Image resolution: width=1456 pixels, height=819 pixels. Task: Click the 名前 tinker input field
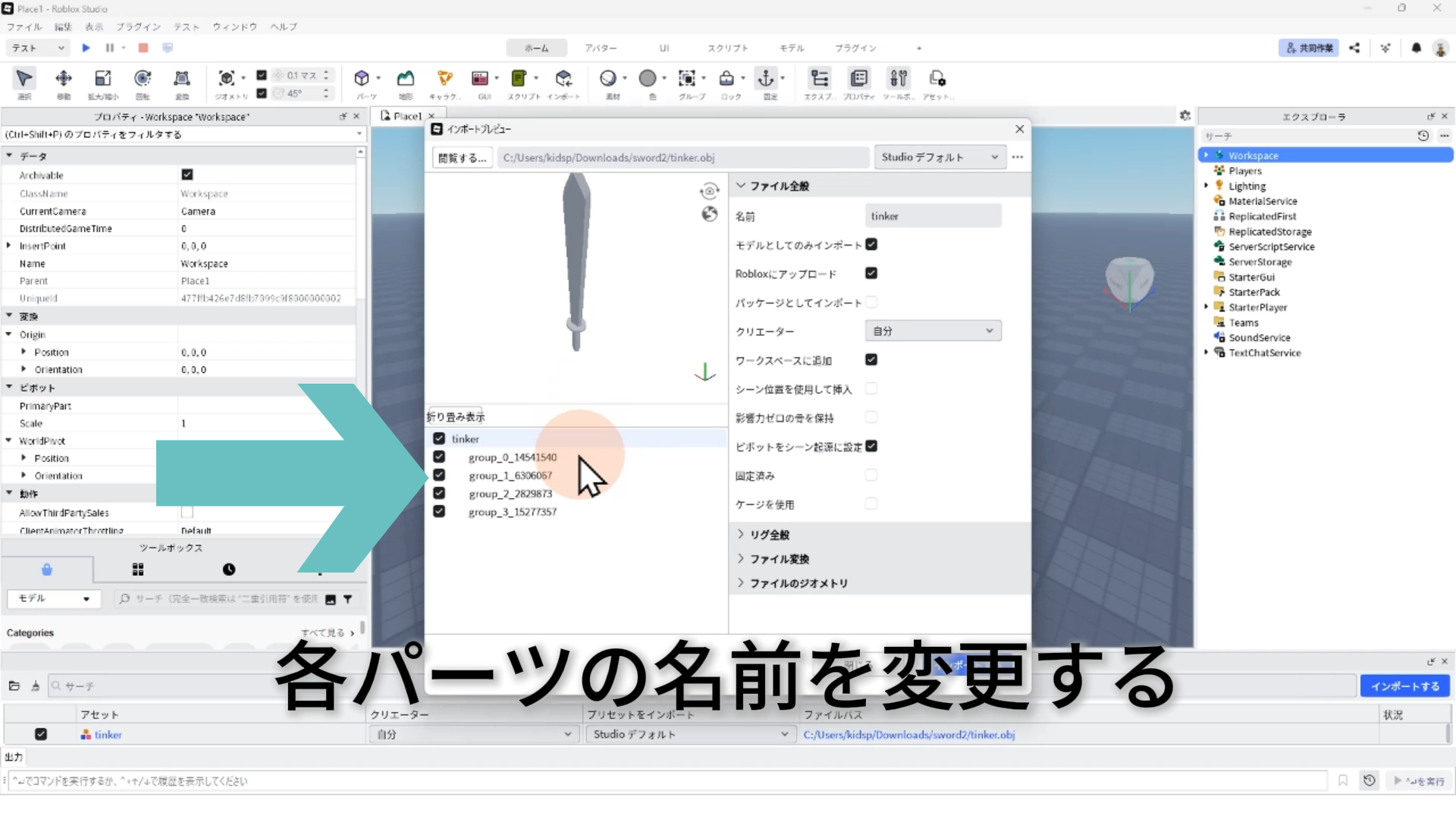coord(933,216)
